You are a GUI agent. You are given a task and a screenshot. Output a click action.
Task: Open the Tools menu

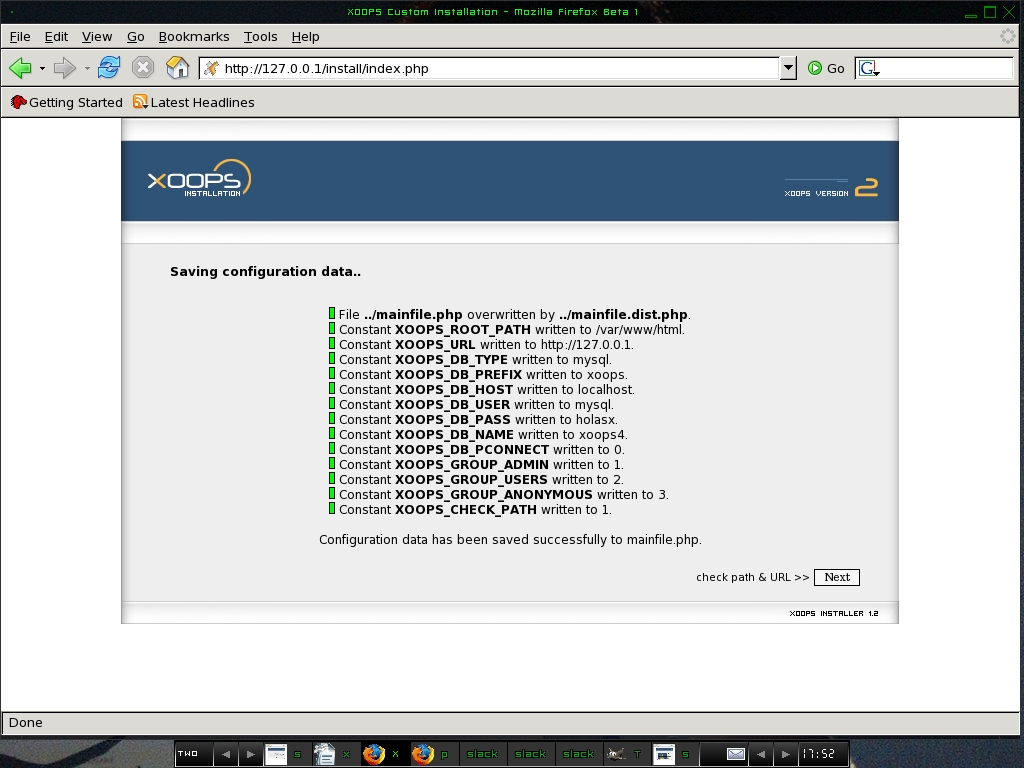(260, 36)
